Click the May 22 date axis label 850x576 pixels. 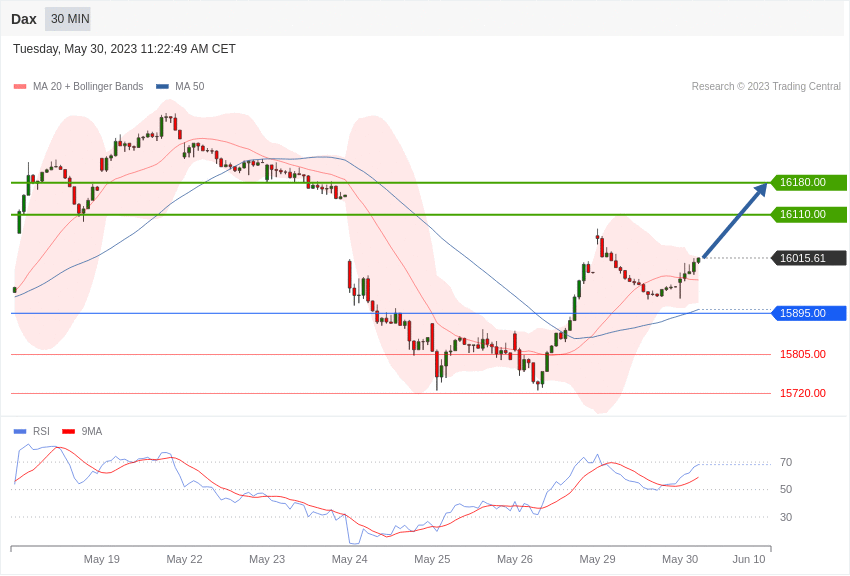[x=184, y=559]
